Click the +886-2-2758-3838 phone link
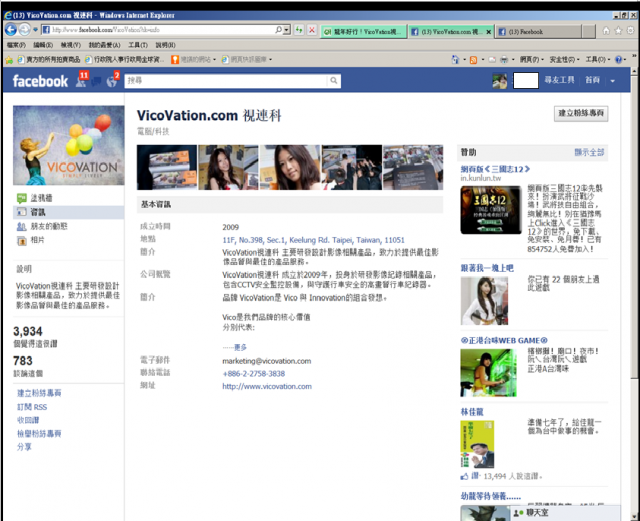The image size is (640, 521). point(253,374)
